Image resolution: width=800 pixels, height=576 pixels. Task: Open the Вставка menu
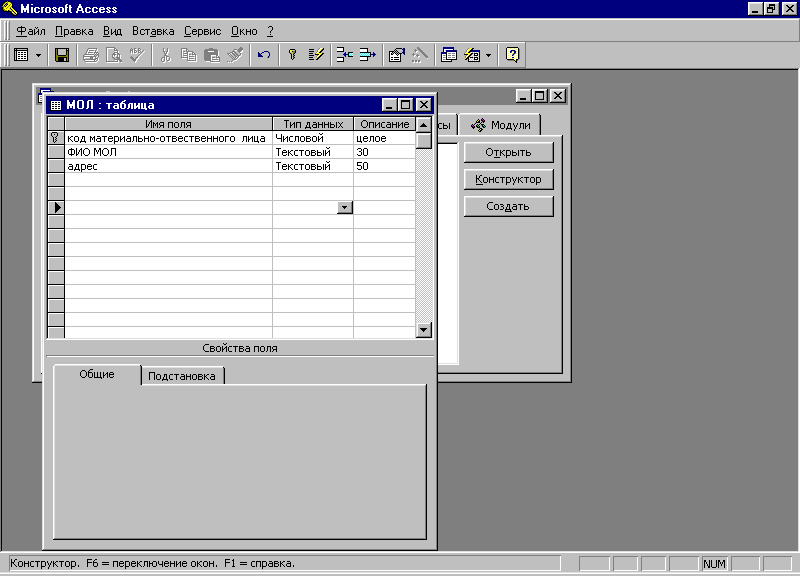(153, 31)
